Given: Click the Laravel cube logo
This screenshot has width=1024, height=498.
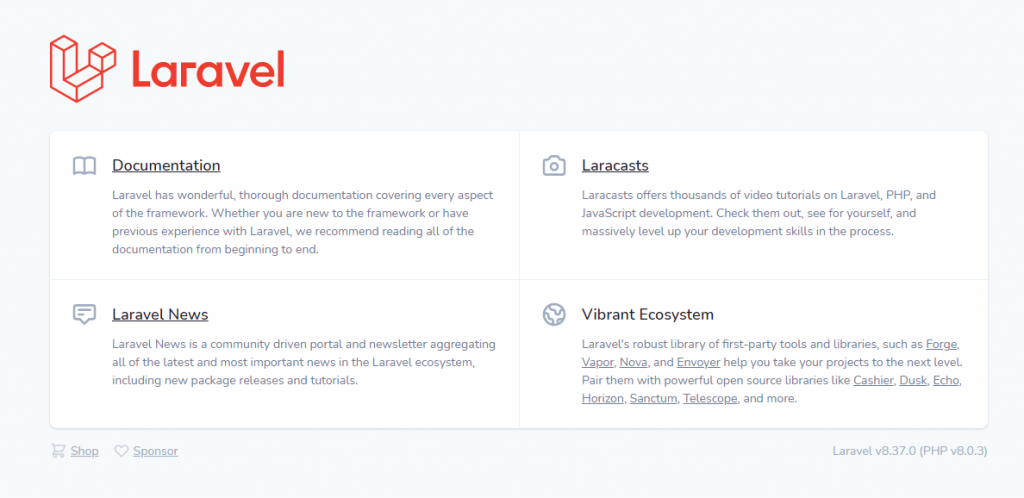Looking at the screenshot, I should (x=83, y=69).
